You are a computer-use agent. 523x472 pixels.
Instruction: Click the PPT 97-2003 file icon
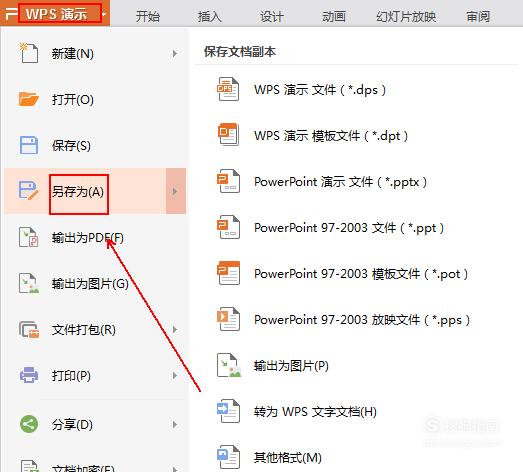coord(228,227)
